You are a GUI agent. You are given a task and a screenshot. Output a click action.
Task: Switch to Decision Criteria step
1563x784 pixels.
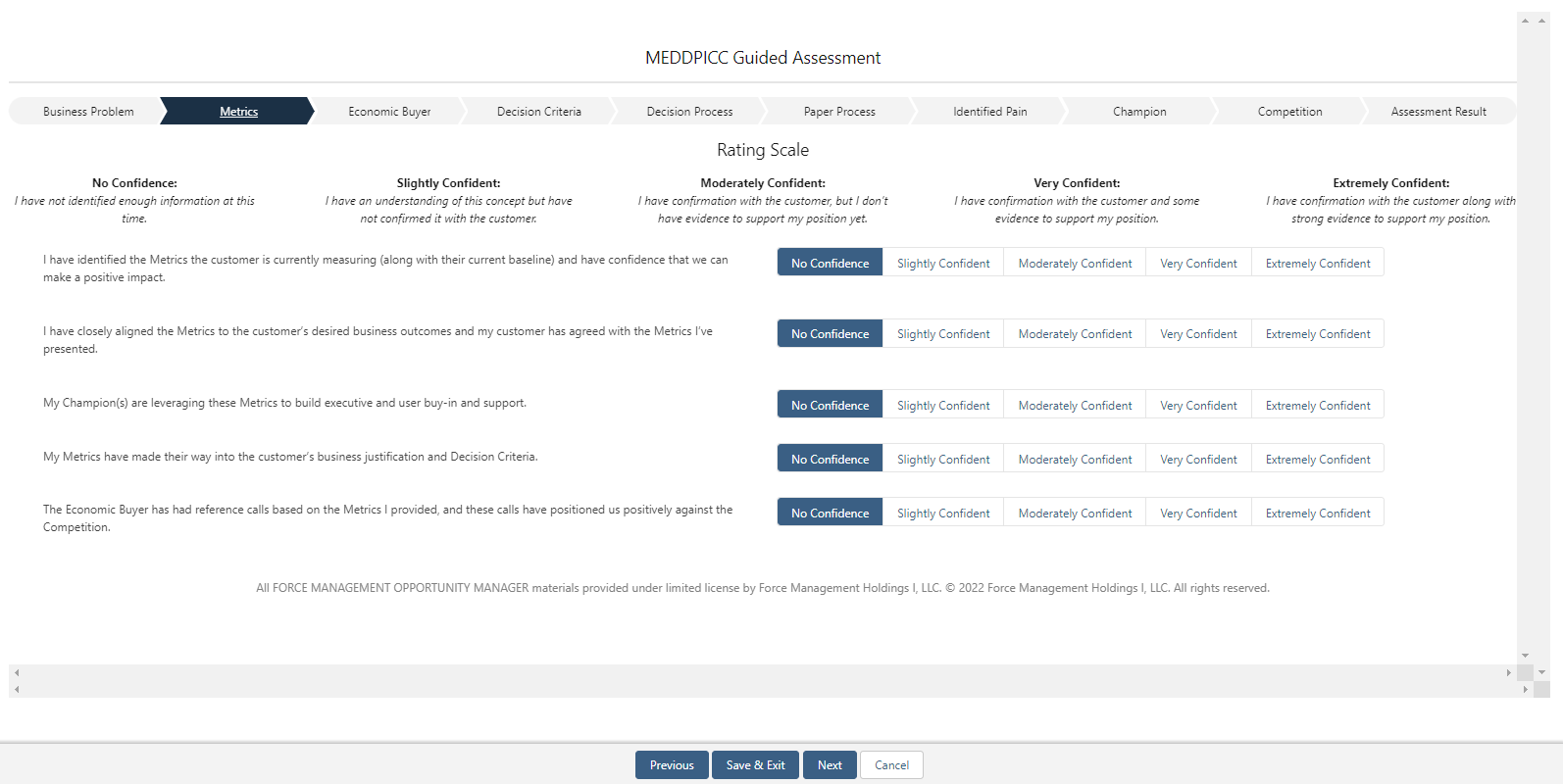tap(538, 112)
